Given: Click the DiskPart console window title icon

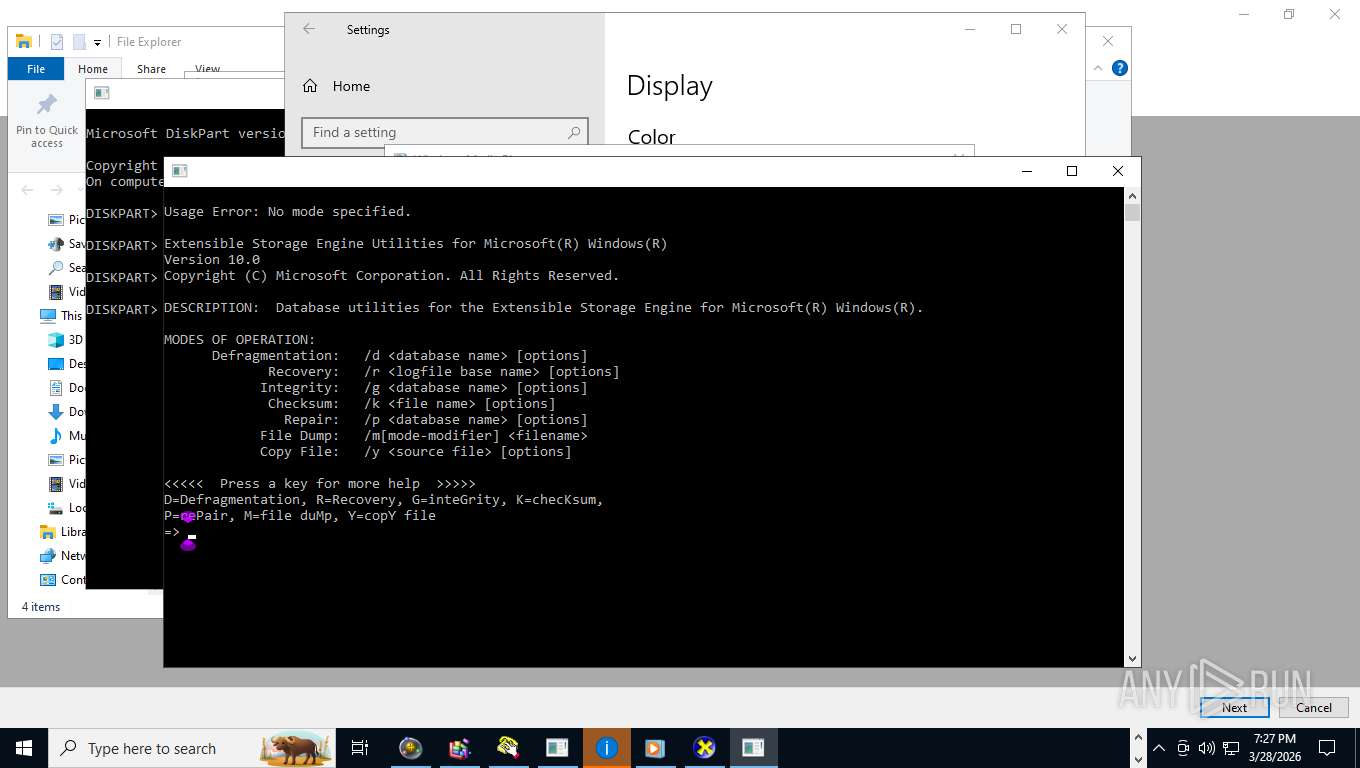Looking at the screenshot, I should pyautogui.click(x=102, y=93).
